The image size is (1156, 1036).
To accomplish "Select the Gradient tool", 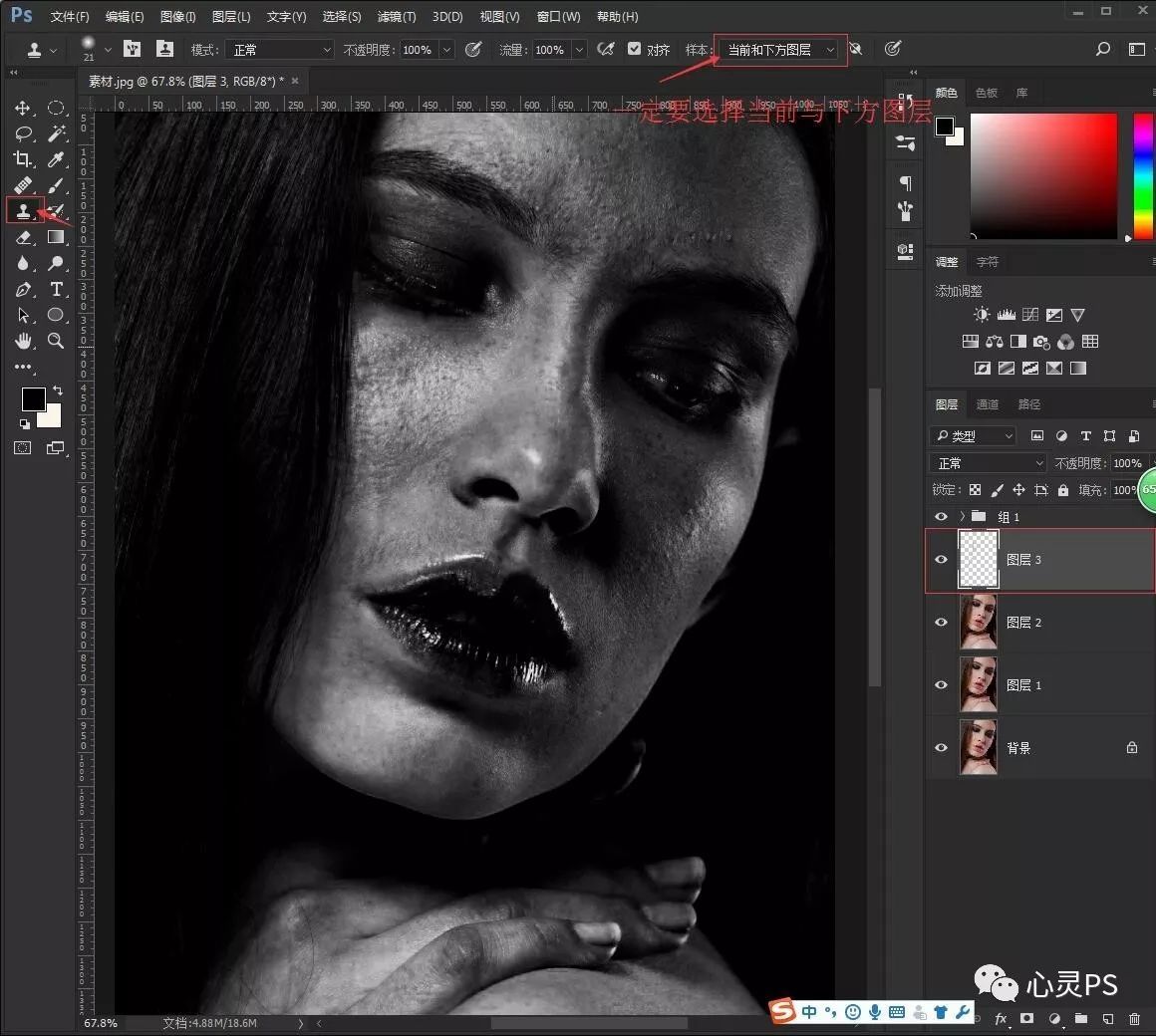I will coord(56,237).
